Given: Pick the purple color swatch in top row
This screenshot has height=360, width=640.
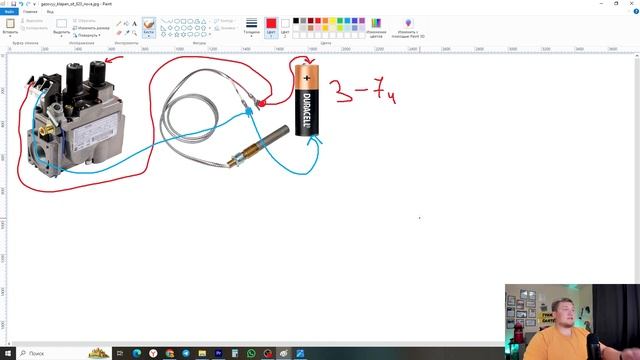Looking at the screenshot, I should [x=362, y=21].
